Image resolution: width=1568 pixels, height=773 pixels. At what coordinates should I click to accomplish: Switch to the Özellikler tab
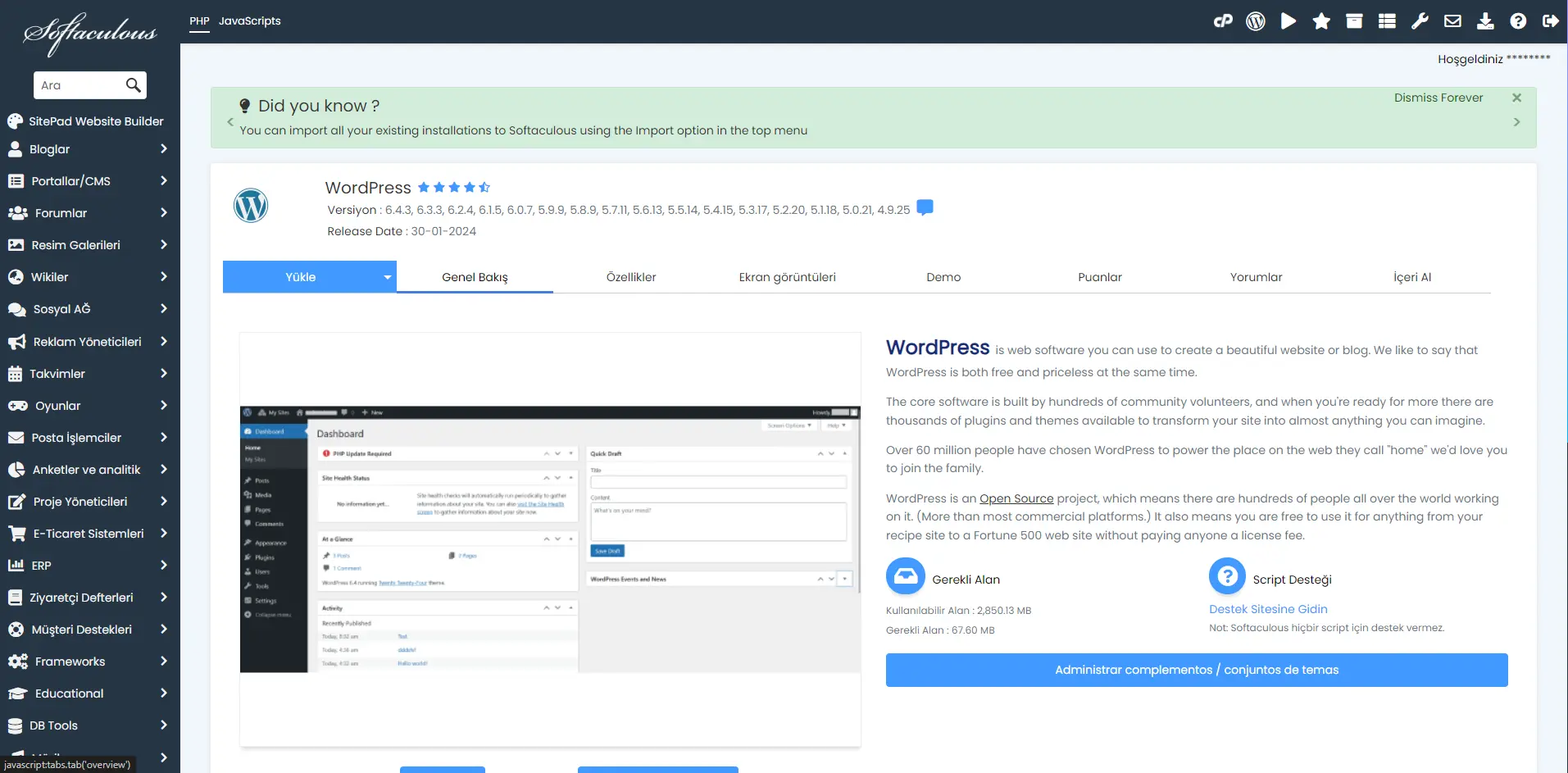point(631,277)
